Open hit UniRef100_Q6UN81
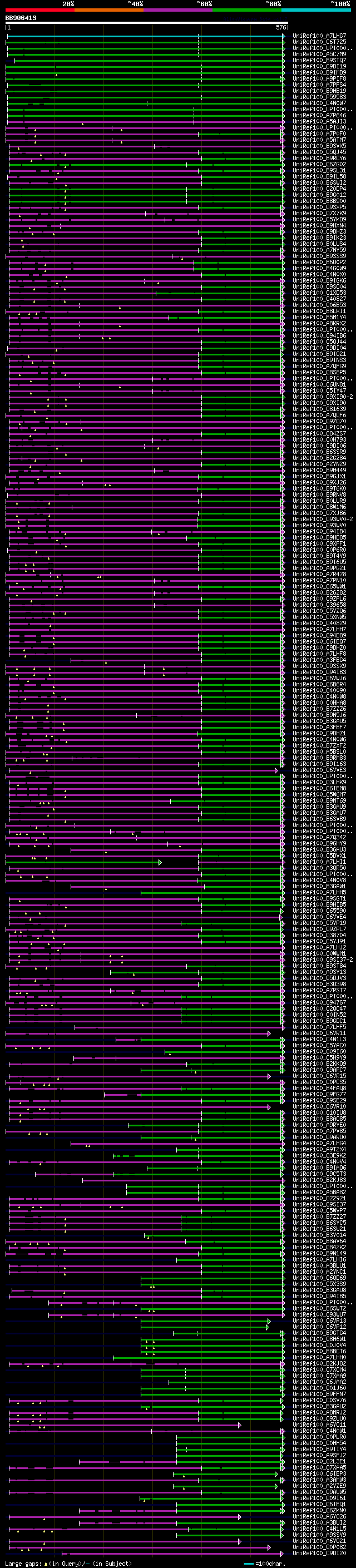The height and width of the screenshot is (1568, 356). tap(319, 385)
